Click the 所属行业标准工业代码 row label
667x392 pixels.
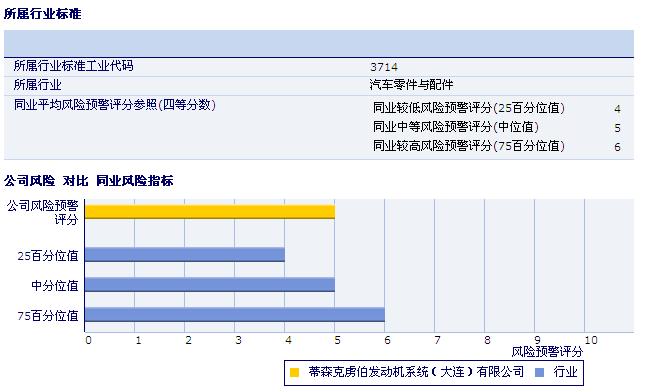pyautogui.click(x=74, y=65)
